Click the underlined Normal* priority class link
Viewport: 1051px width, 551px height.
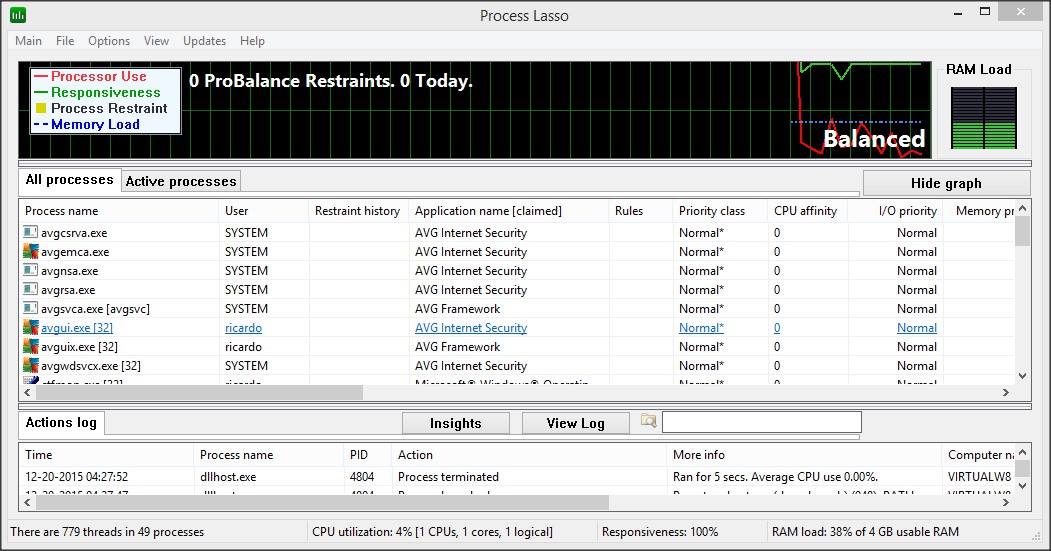pos(701,328)
